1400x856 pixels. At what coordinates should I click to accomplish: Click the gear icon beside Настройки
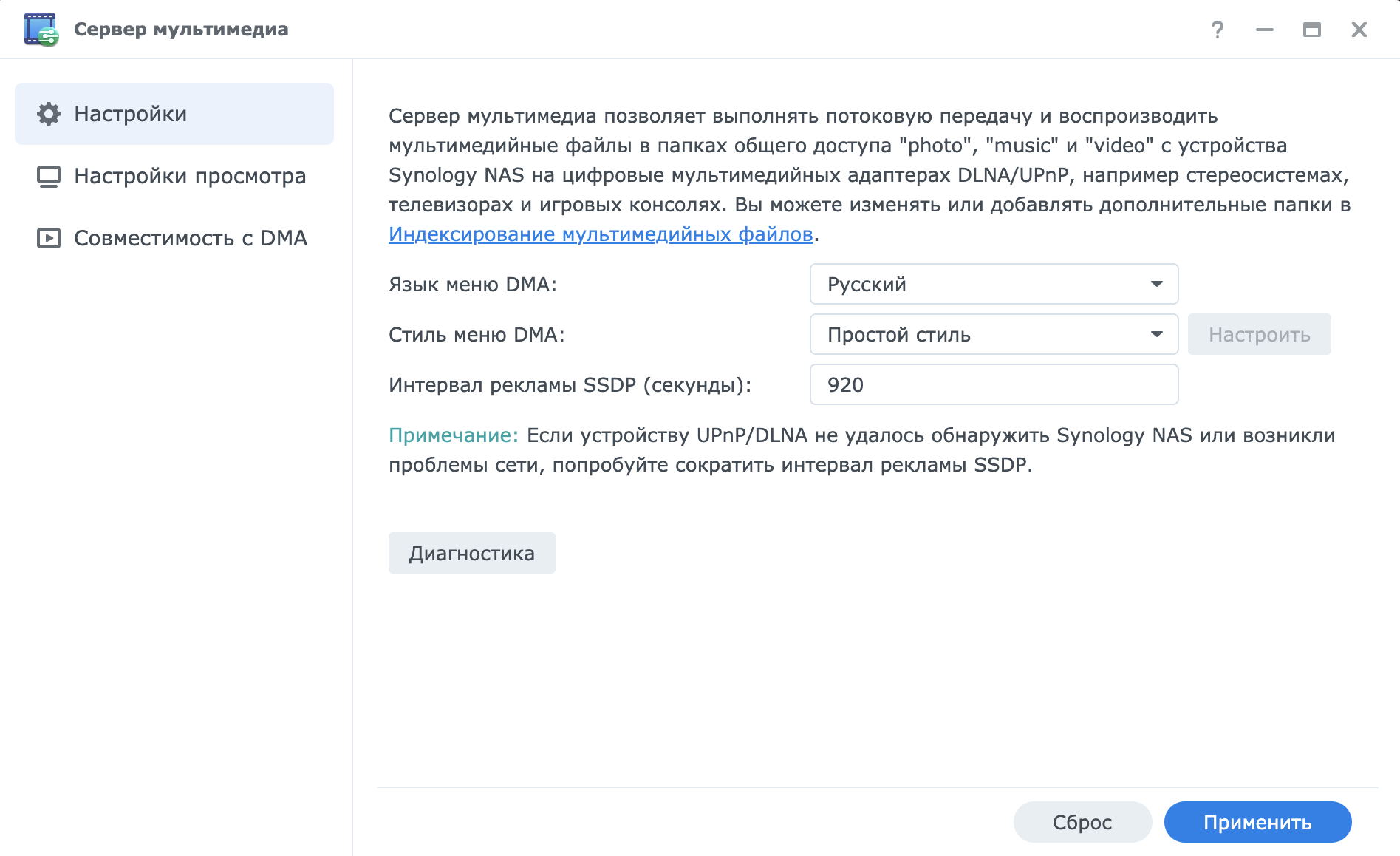tap(49, 114)
